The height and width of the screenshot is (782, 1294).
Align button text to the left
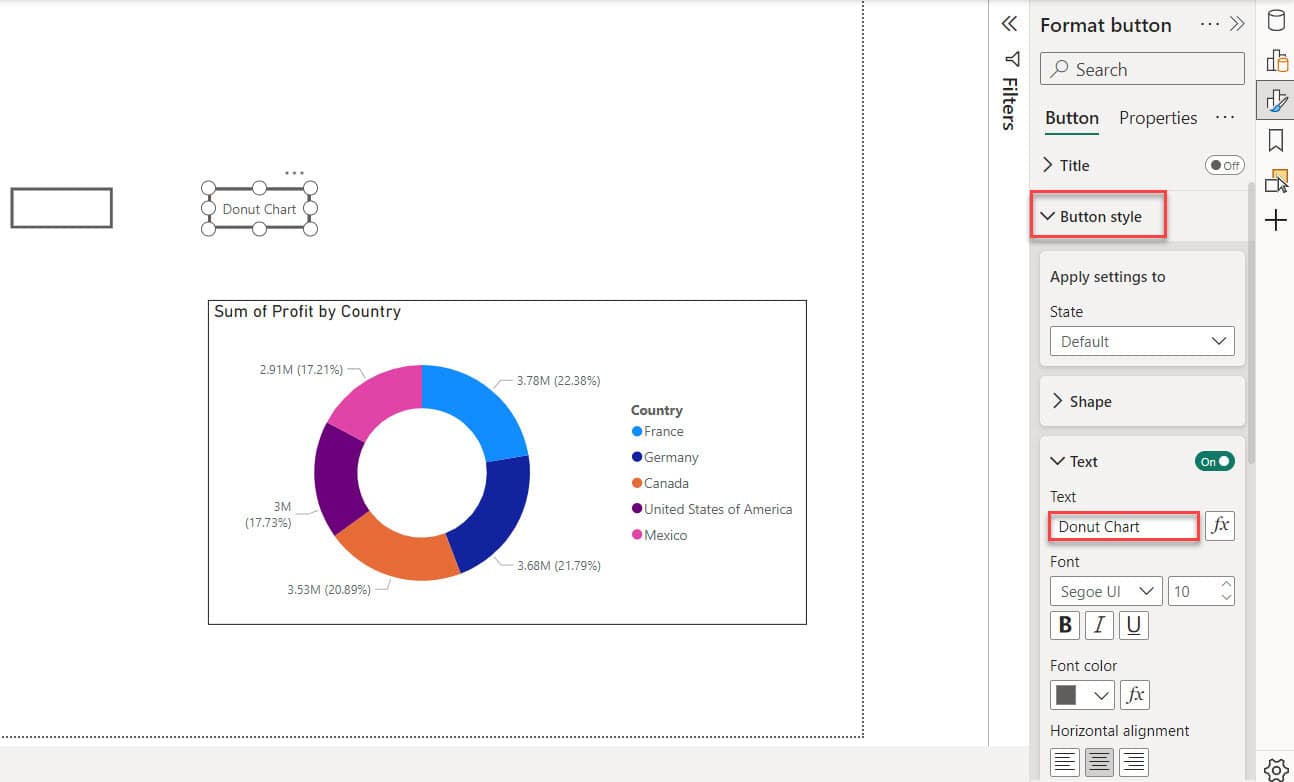pyautogui.click(x=1065, y=762)
